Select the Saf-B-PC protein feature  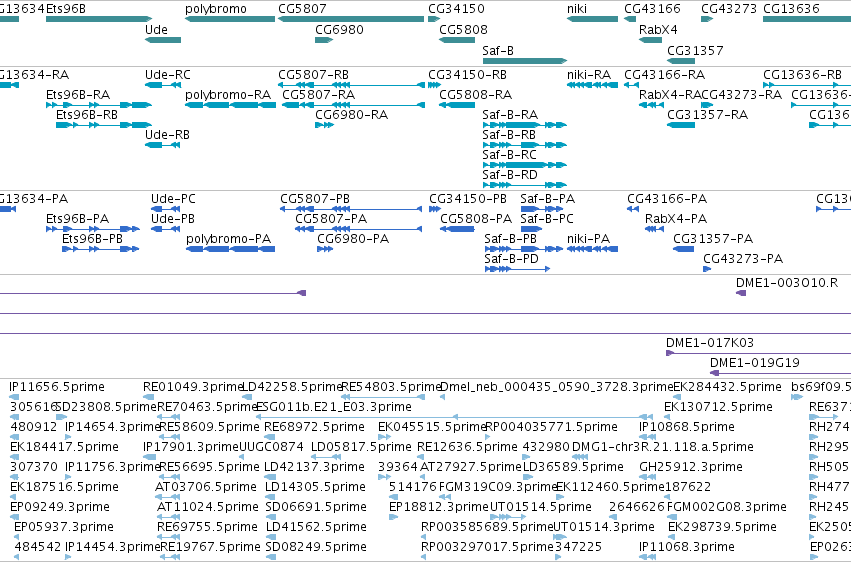[x=531, y=229]
